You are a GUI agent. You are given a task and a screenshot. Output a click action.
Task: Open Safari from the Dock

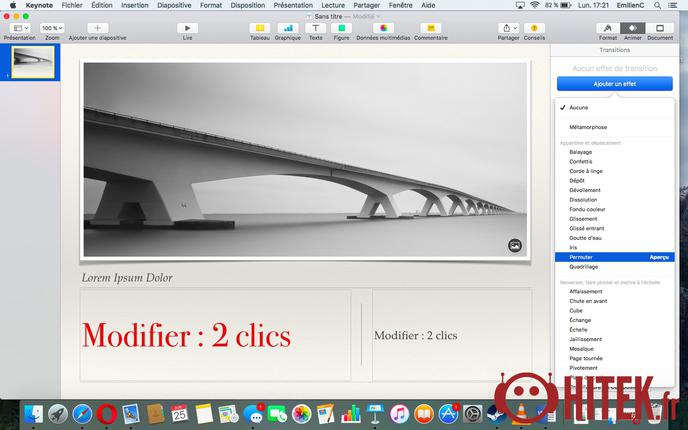[82, 414]
